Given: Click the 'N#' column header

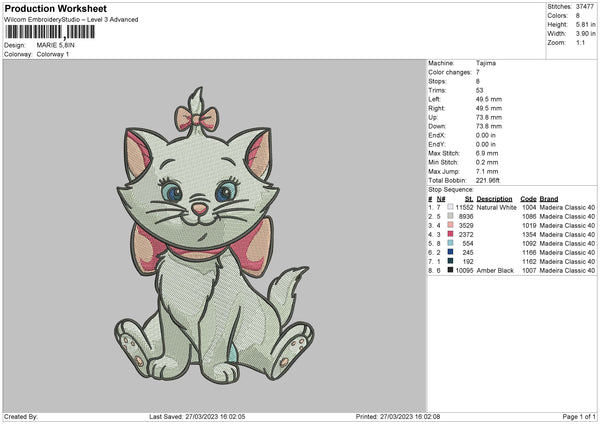Looking at the screenshot, I should [441, 199].
